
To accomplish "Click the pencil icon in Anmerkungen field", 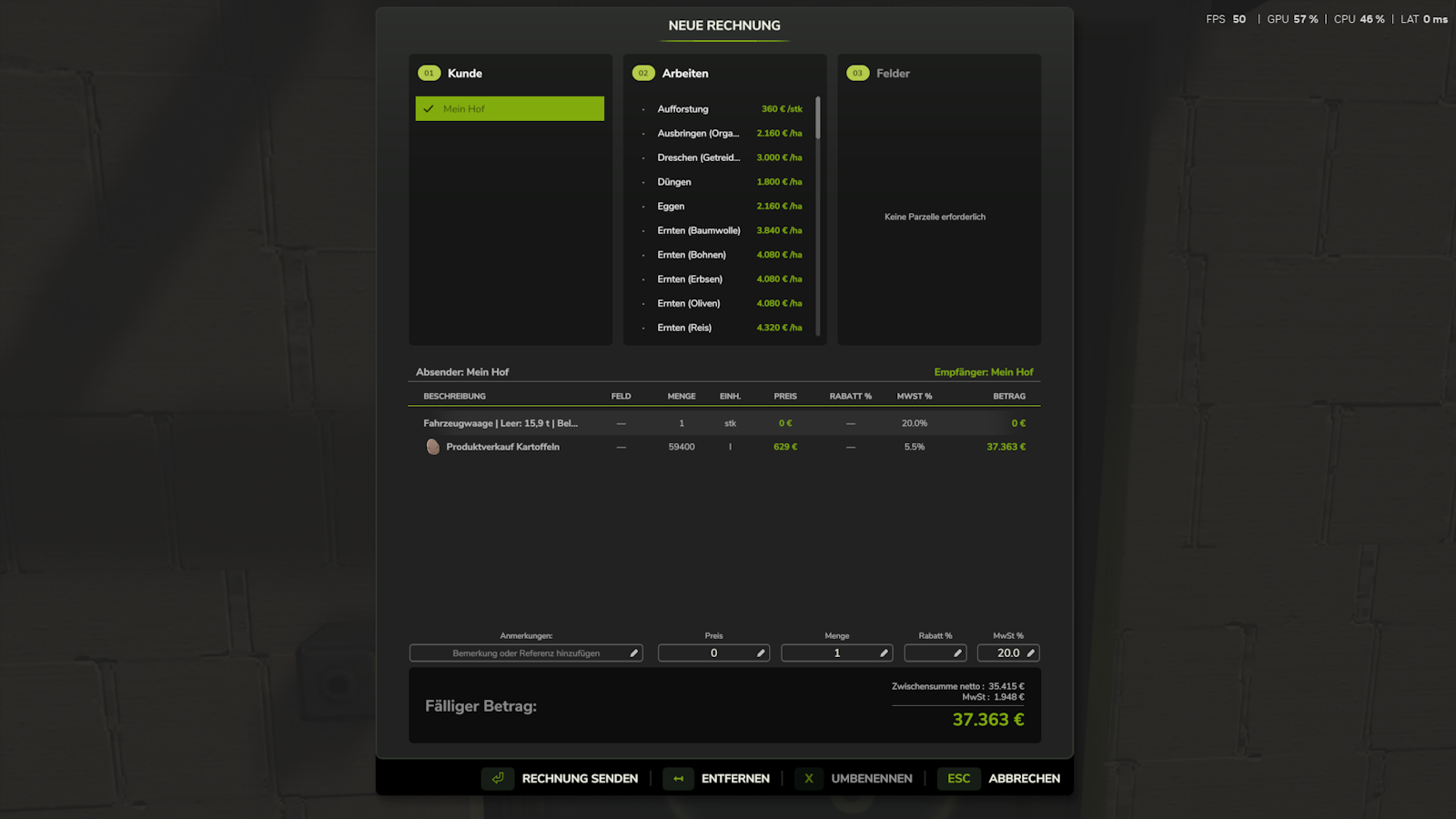I will (x=633, y=653).
